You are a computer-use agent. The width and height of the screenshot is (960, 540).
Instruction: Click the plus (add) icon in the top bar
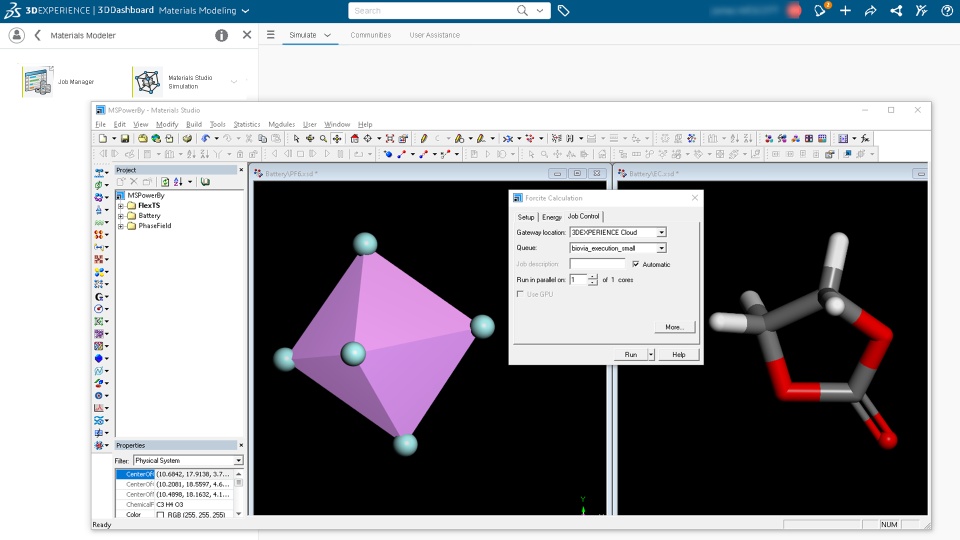click(x=846, y=10)
